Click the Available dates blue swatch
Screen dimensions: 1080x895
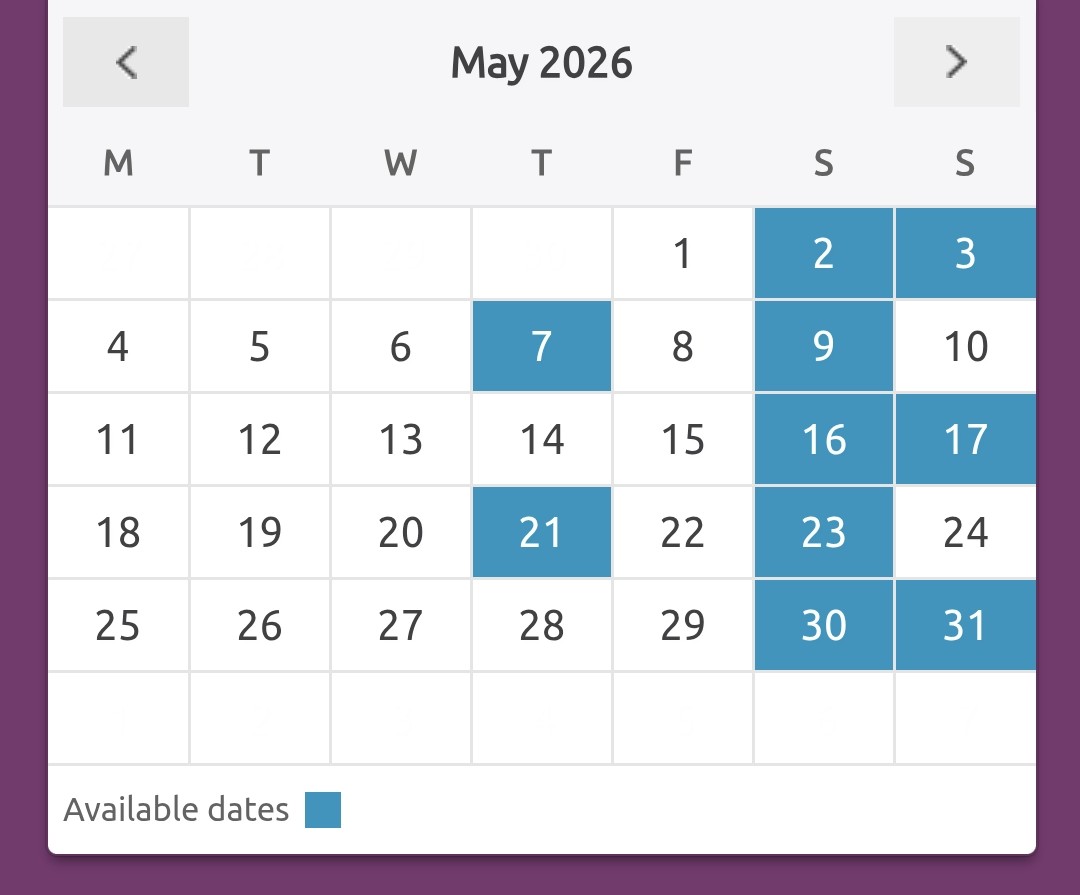click(x=323, y=810)
